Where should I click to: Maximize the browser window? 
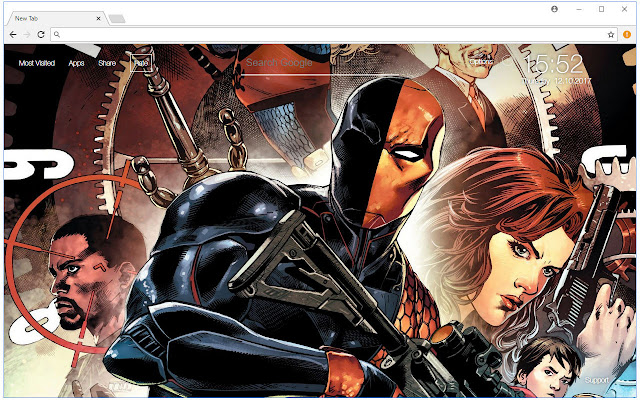click(x=602, y=9)
